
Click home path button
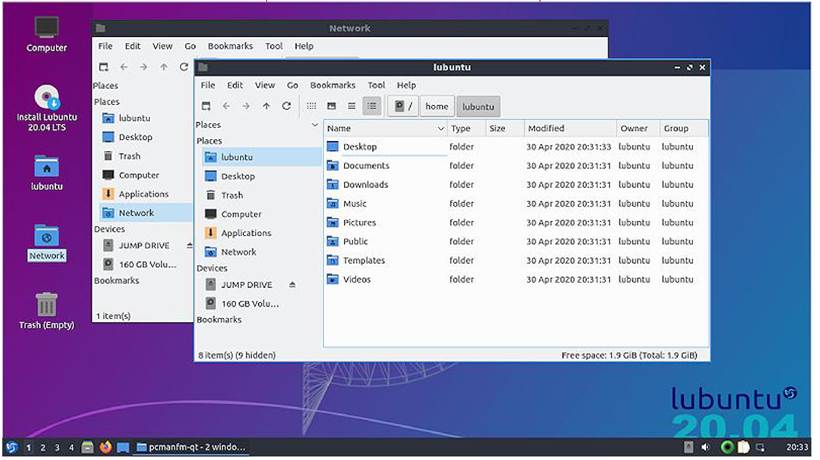pyautogui.click(x=437, y=106)
